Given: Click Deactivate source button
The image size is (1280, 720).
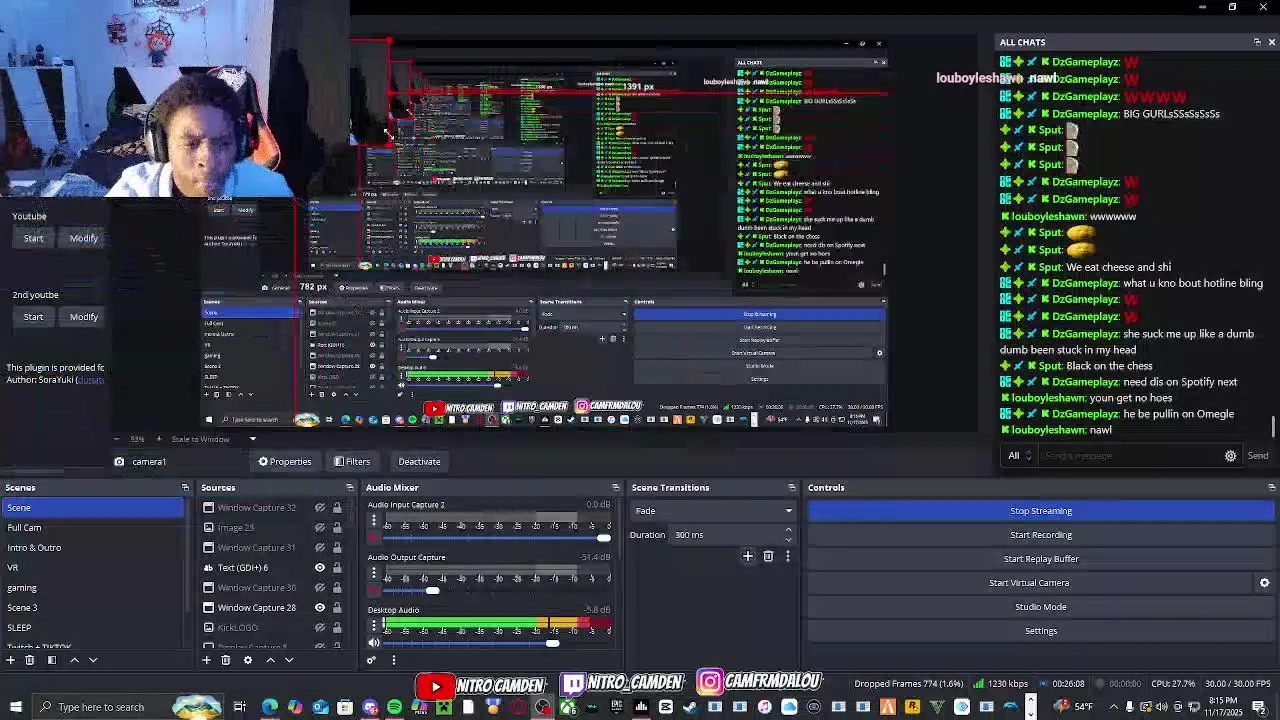Looking at the screenshot, I should coord(419,462).
